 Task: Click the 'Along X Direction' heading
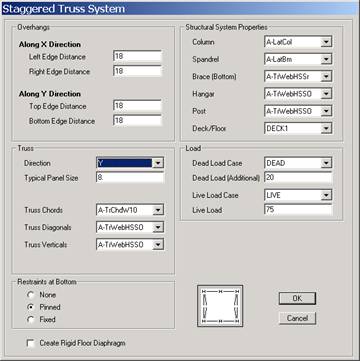coord(50,44)
